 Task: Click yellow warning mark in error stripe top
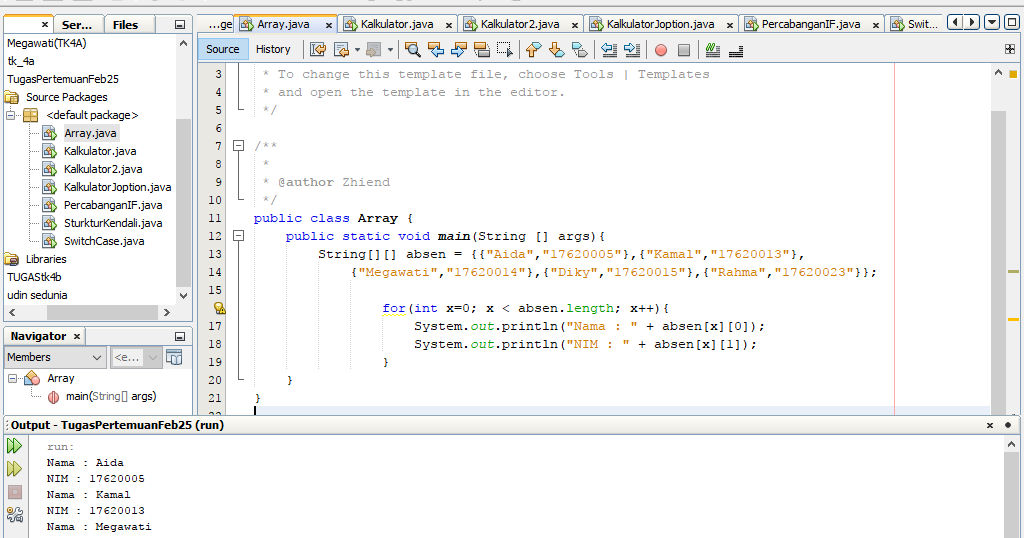click(x=1013, y=74)
